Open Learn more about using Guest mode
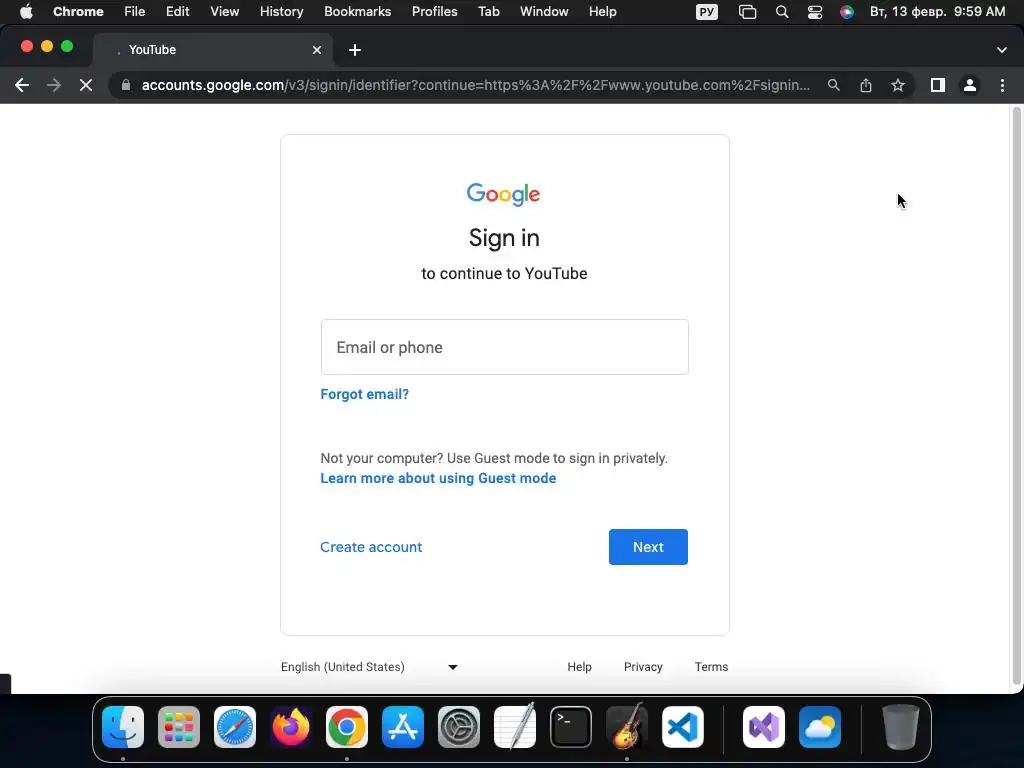Screen dimensions: 1024x768 pyautogui.click(x=438, y=478)
